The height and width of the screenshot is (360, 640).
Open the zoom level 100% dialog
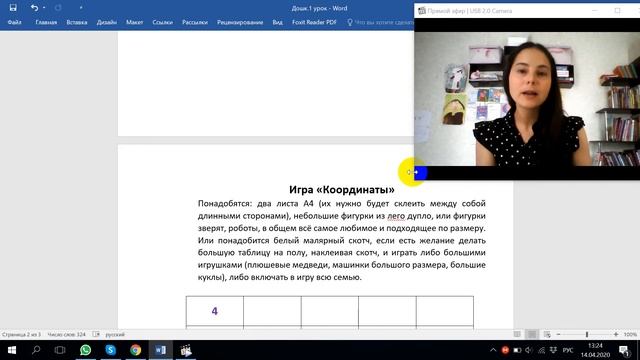pos(630,334)
